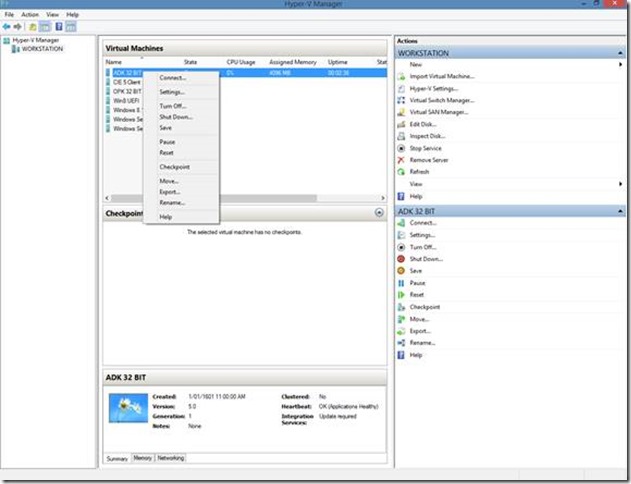This screenshot has width=631, height=484.
Task: Click the Import Virtual Machine icon
Action: tap(401, 76)
